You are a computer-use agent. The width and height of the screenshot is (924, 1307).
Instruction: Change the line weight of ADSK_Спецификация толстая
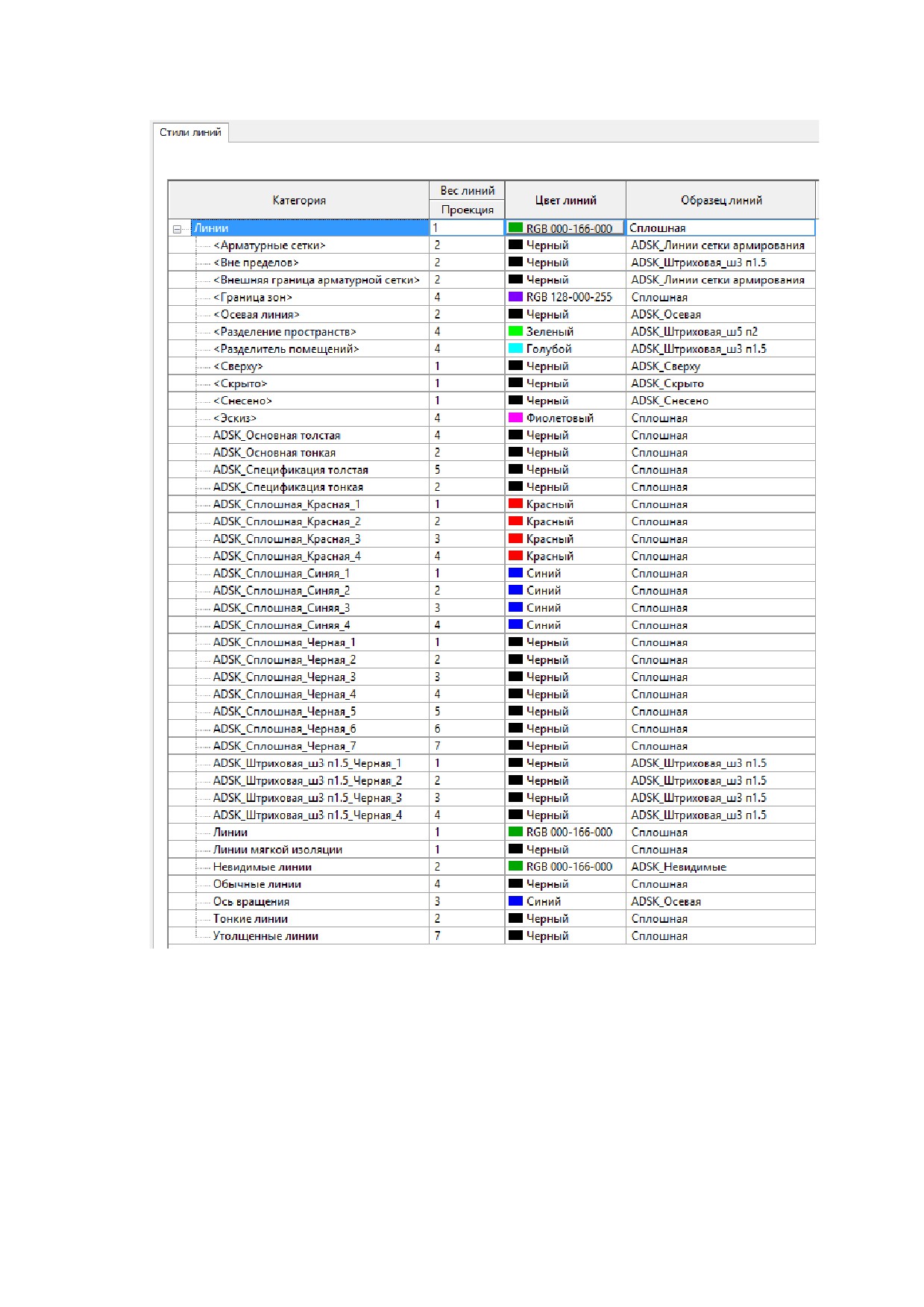tap(467, 470)
